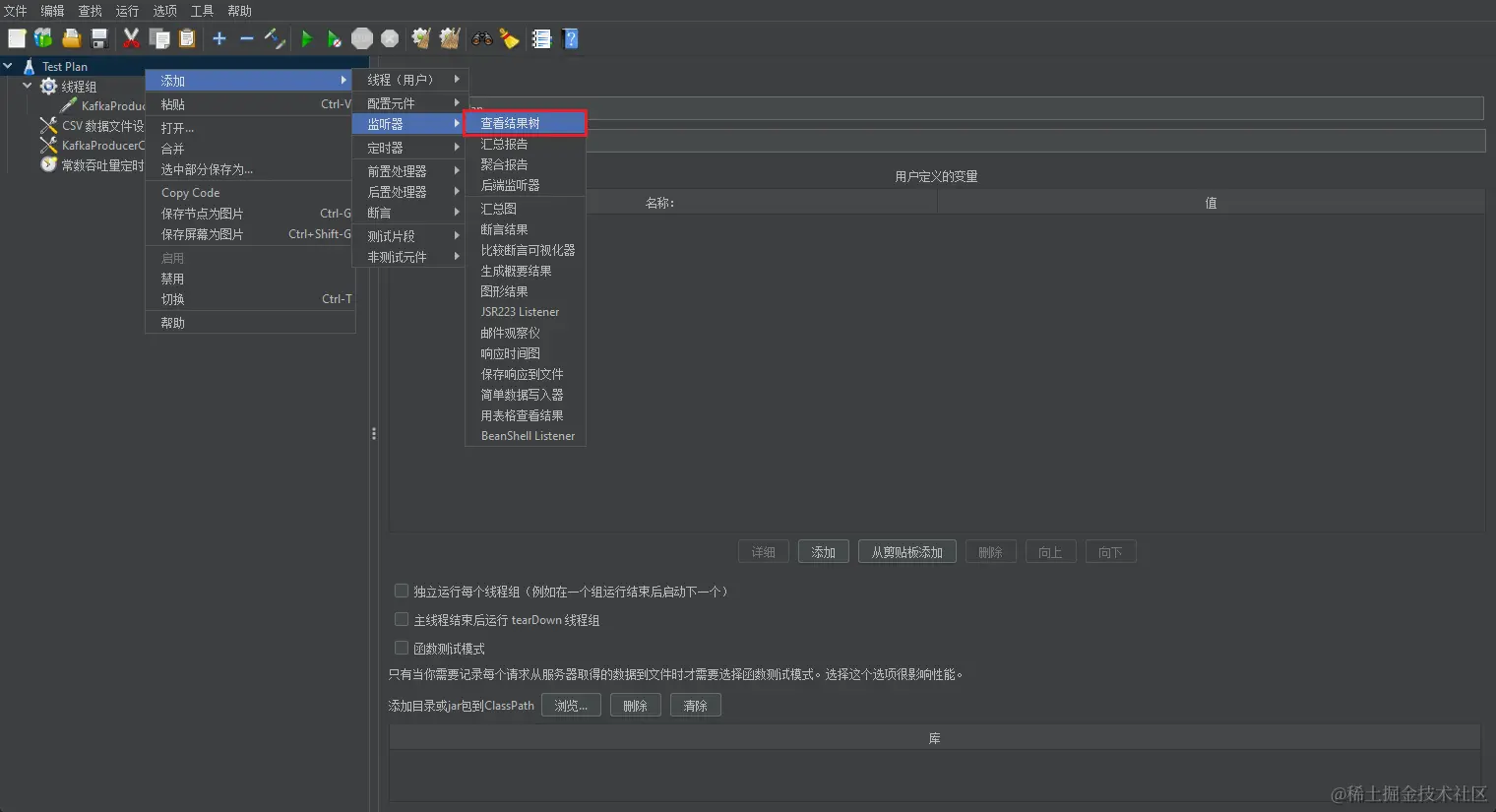Collapse the Test Plan tree node arrow
The image size is (1496, 812).
[8, 66]
